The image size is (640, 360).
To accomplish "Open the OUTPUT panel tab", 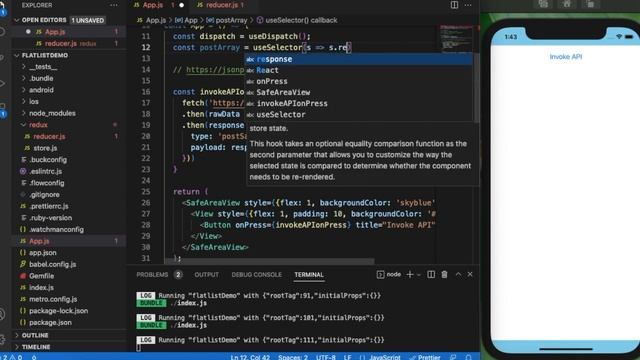I will (207, 275).
